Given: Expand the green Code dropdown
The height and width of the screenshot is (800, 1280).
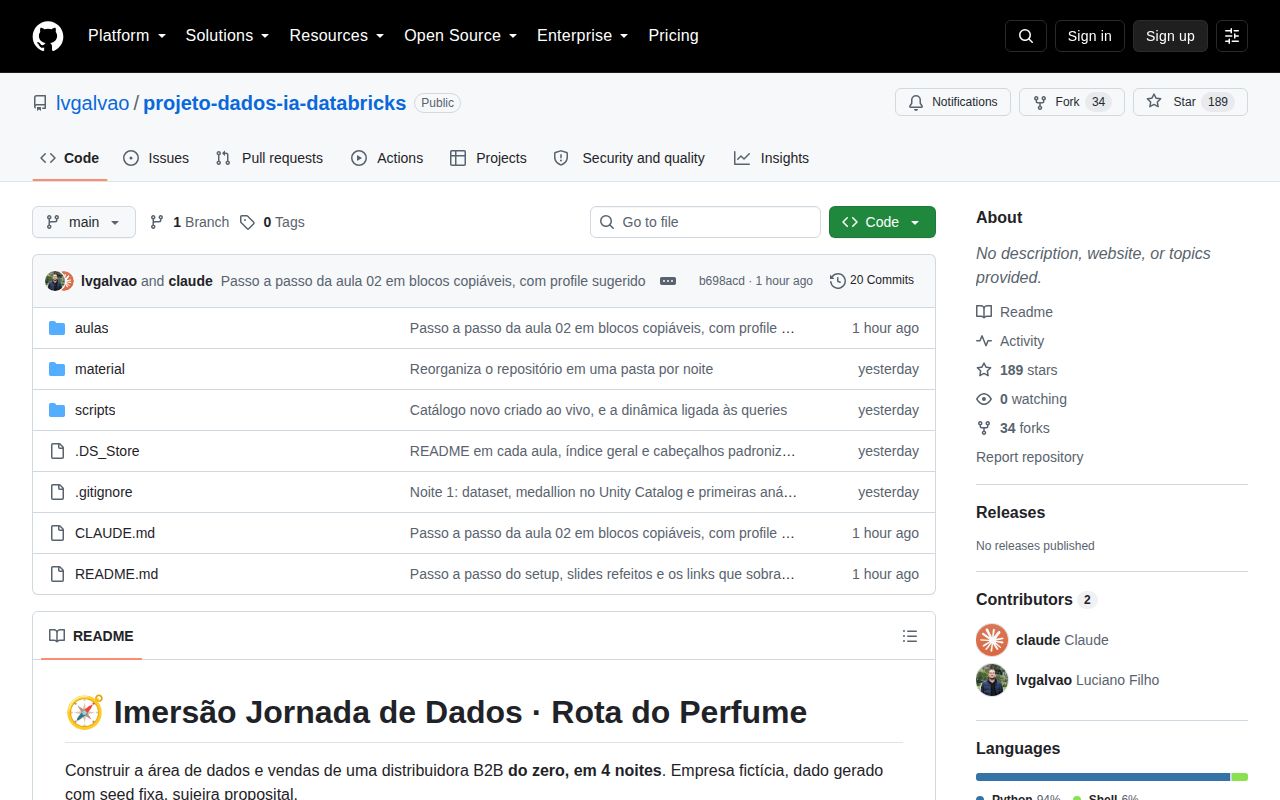Looking at the screenshot, I should tap(882, 222).
